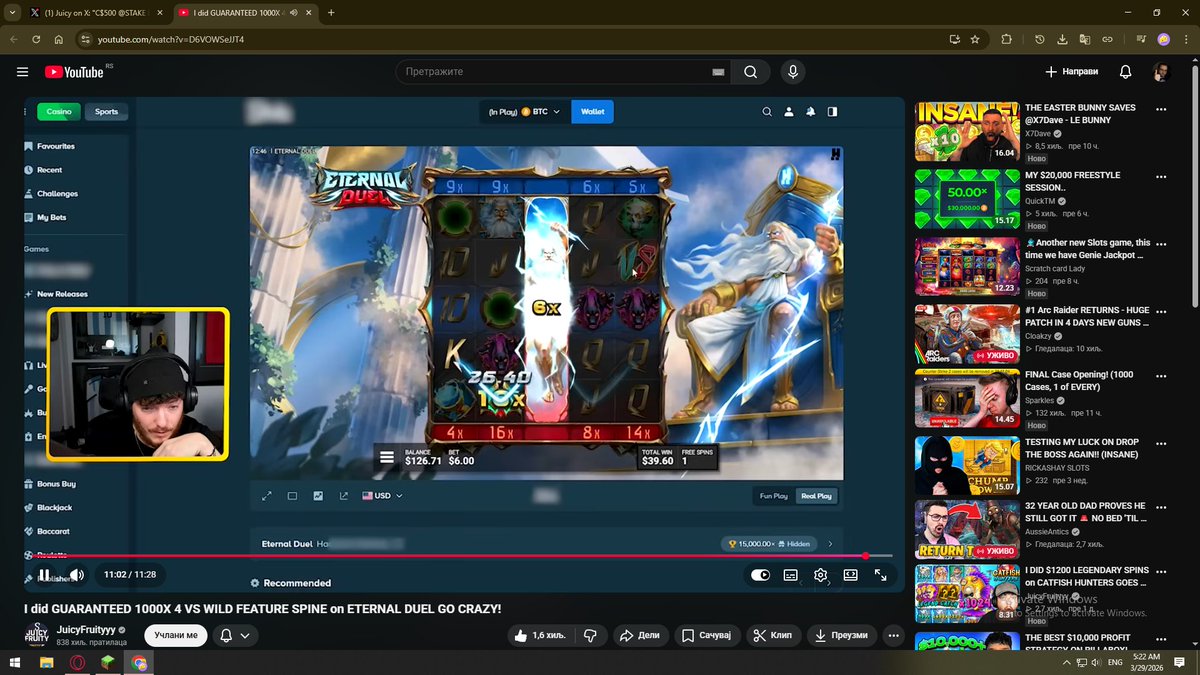The image size is (1200, 675).
Task: Open the Windows Start menu
Action: [x=15, y=662]
